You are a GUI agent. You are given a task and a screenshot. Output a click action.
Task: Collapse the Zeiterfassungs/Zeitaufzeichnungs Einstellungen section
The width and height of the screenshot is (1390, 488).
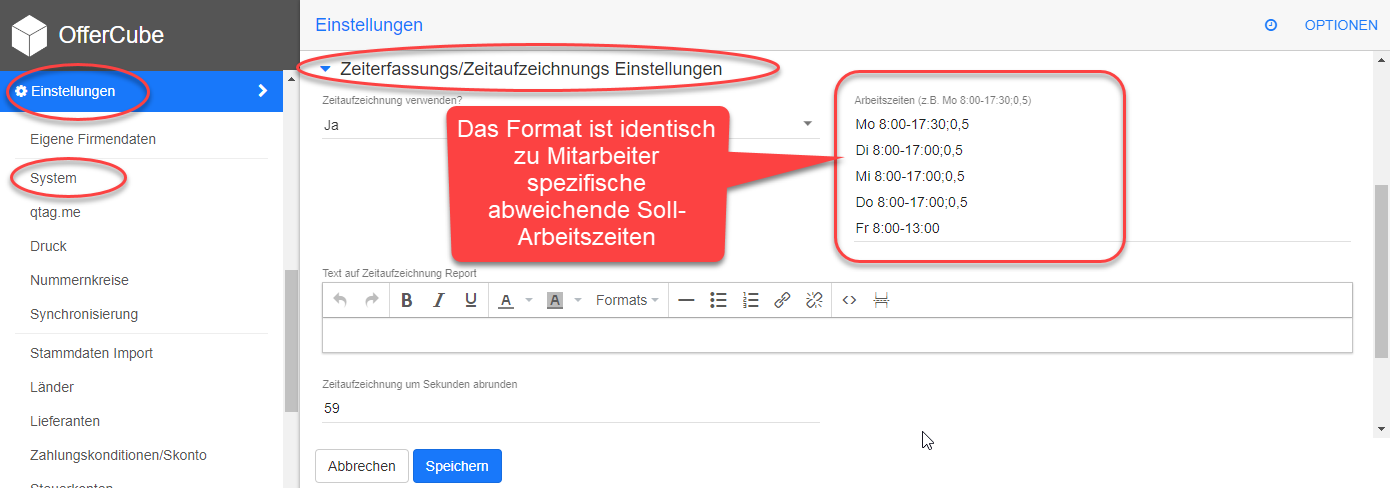(325, 69)
